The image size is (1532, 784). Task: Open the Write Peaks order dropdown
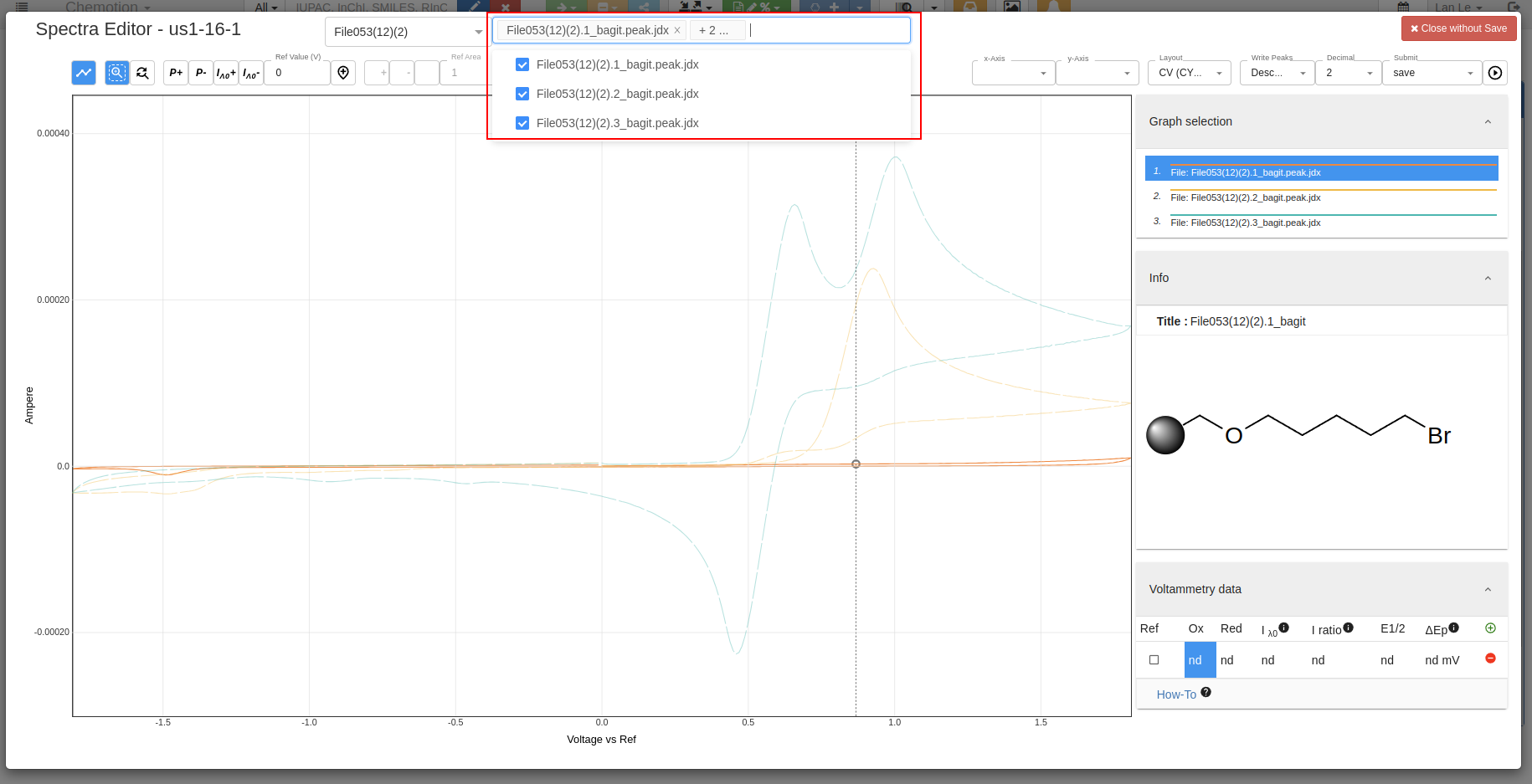(x=1276, y=73)
